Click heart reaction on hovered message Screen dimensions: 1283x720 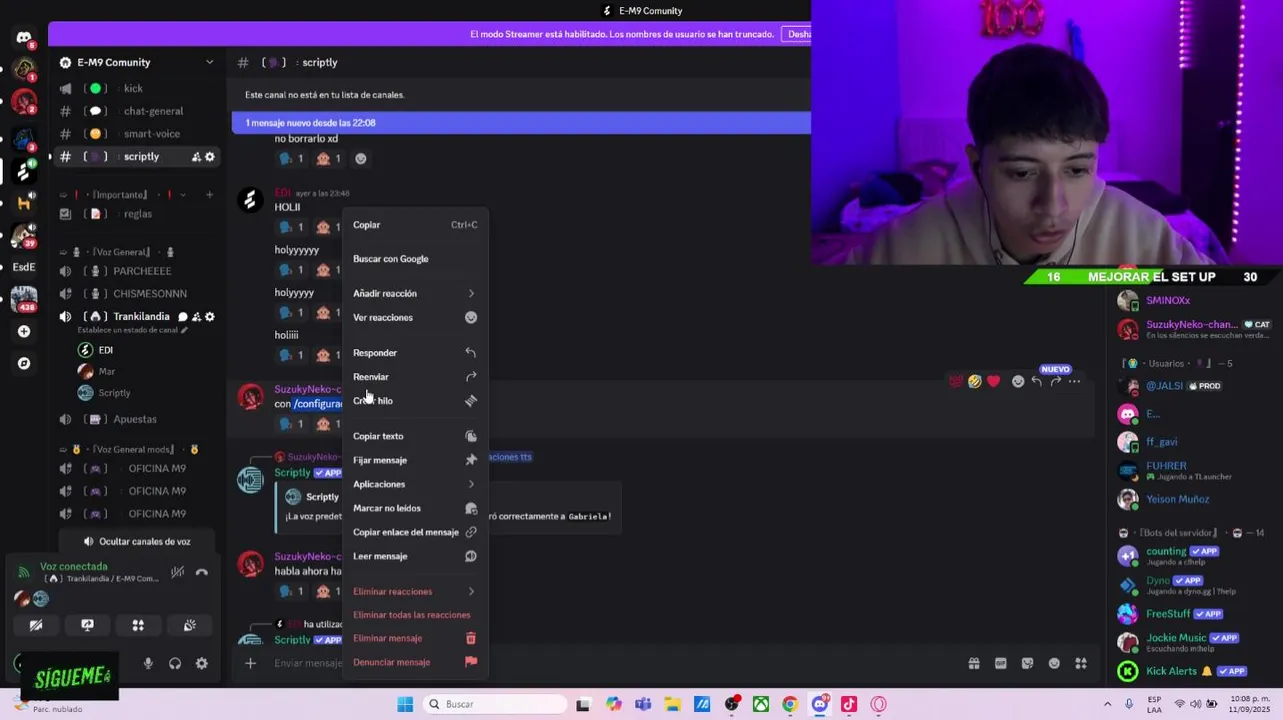tap(993, 381)
